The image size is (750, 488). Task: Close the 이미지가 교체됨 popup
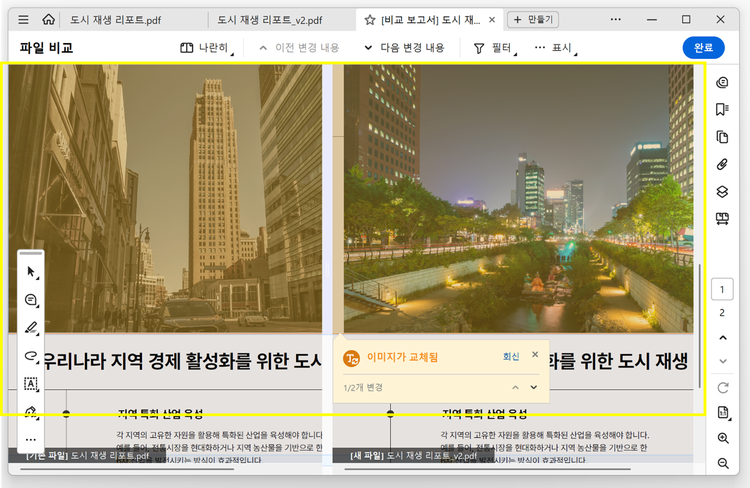point(535,355)
